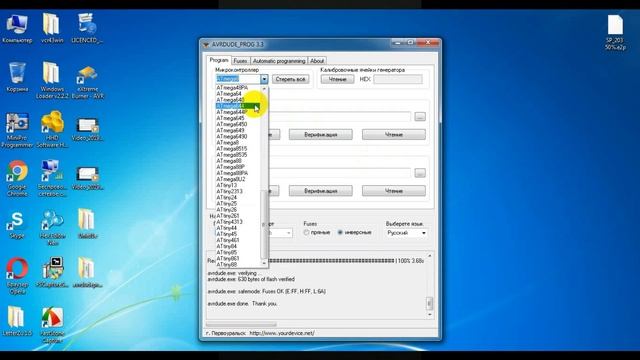Choose ATmega88P from the list
640x360 pixels.
pos(238,167)
